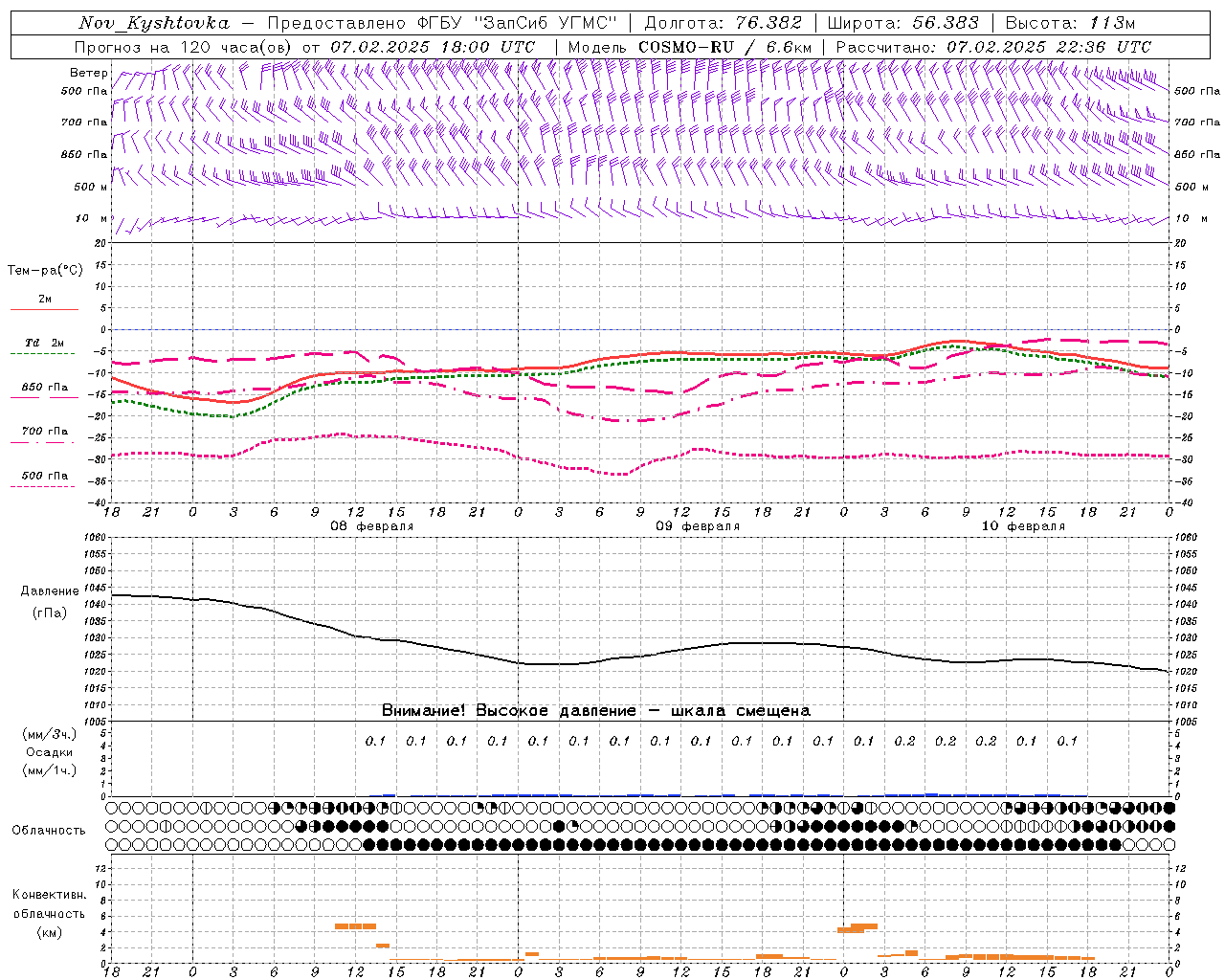Click the (мм/1ч.) precipitation unit label
The image size is (1225, 980).
50,770
